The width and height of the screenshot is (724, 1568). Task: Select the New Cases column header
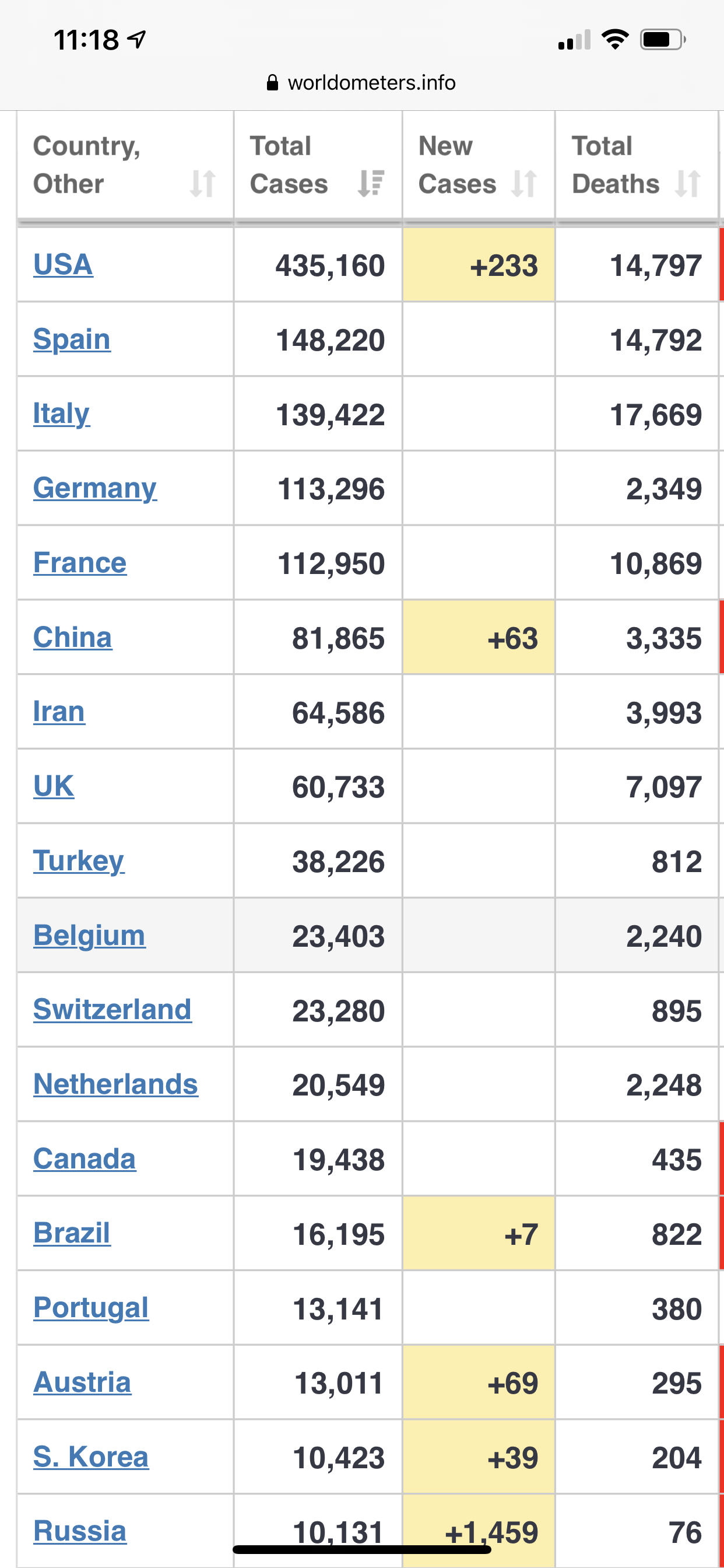click(479, 164)
